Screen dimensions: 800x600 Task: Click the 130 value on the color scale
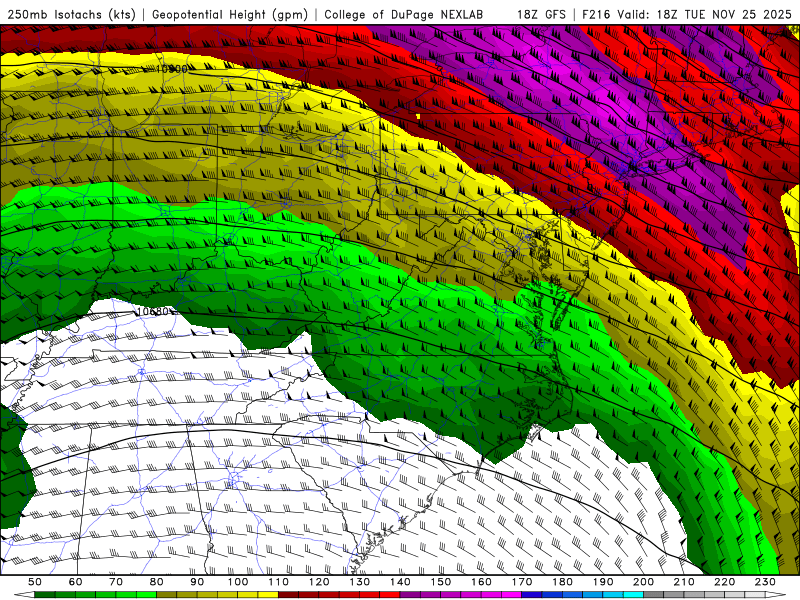360,582
